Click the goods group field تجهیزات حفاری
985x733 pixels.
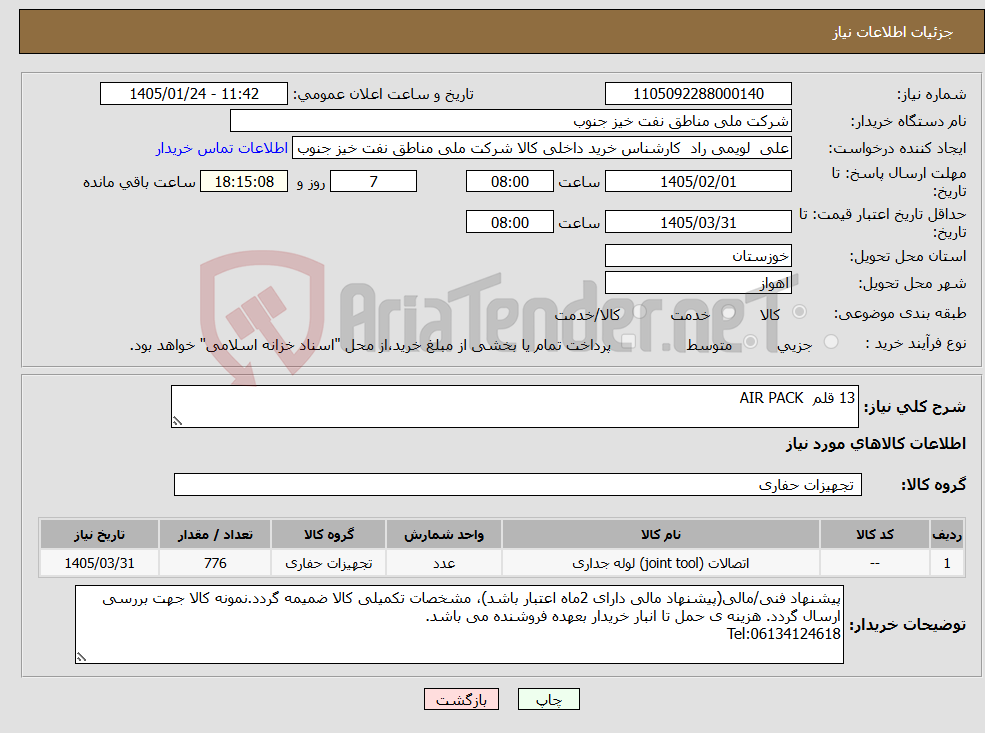pyautogui.click(x=518, y=484)
